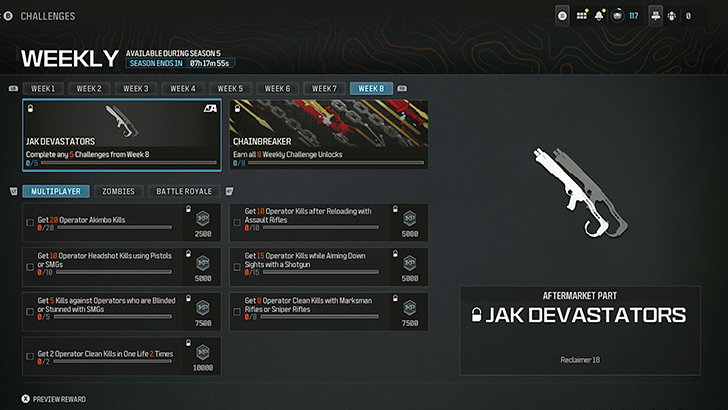Open the grid apps icon in header

581,16
